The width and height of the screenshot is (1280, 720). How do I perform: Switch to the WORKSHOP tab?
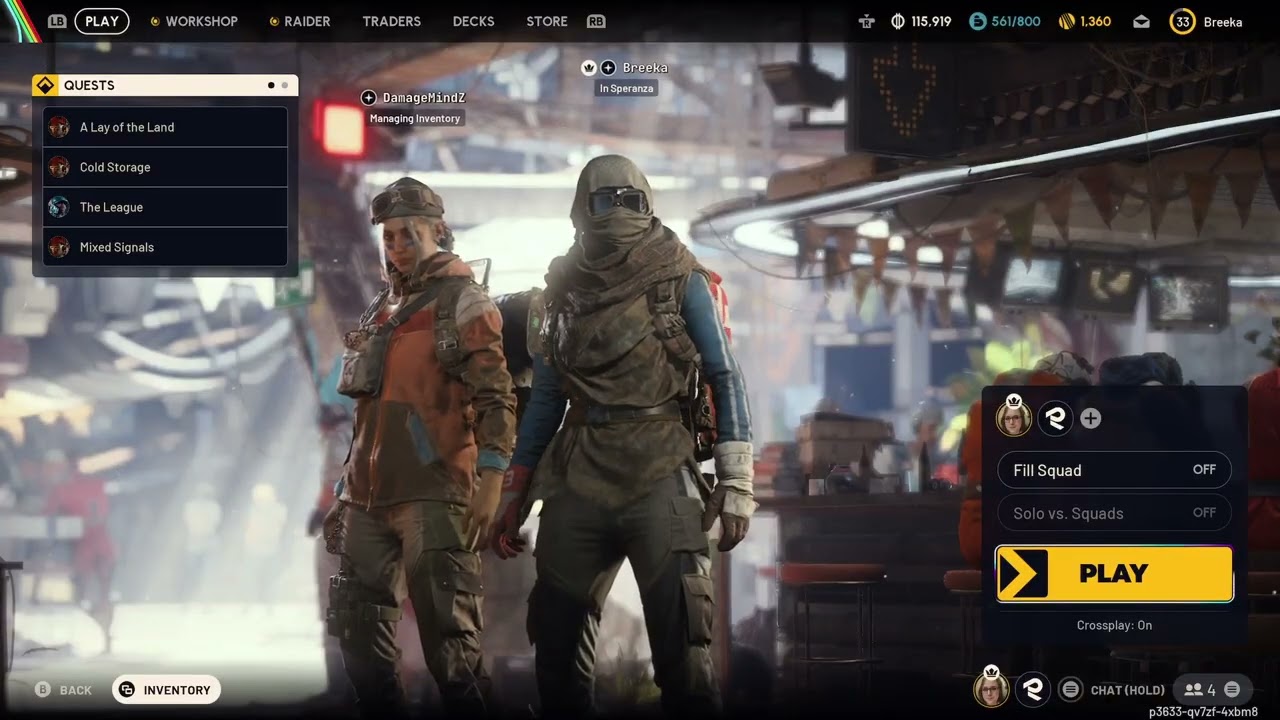201,21
